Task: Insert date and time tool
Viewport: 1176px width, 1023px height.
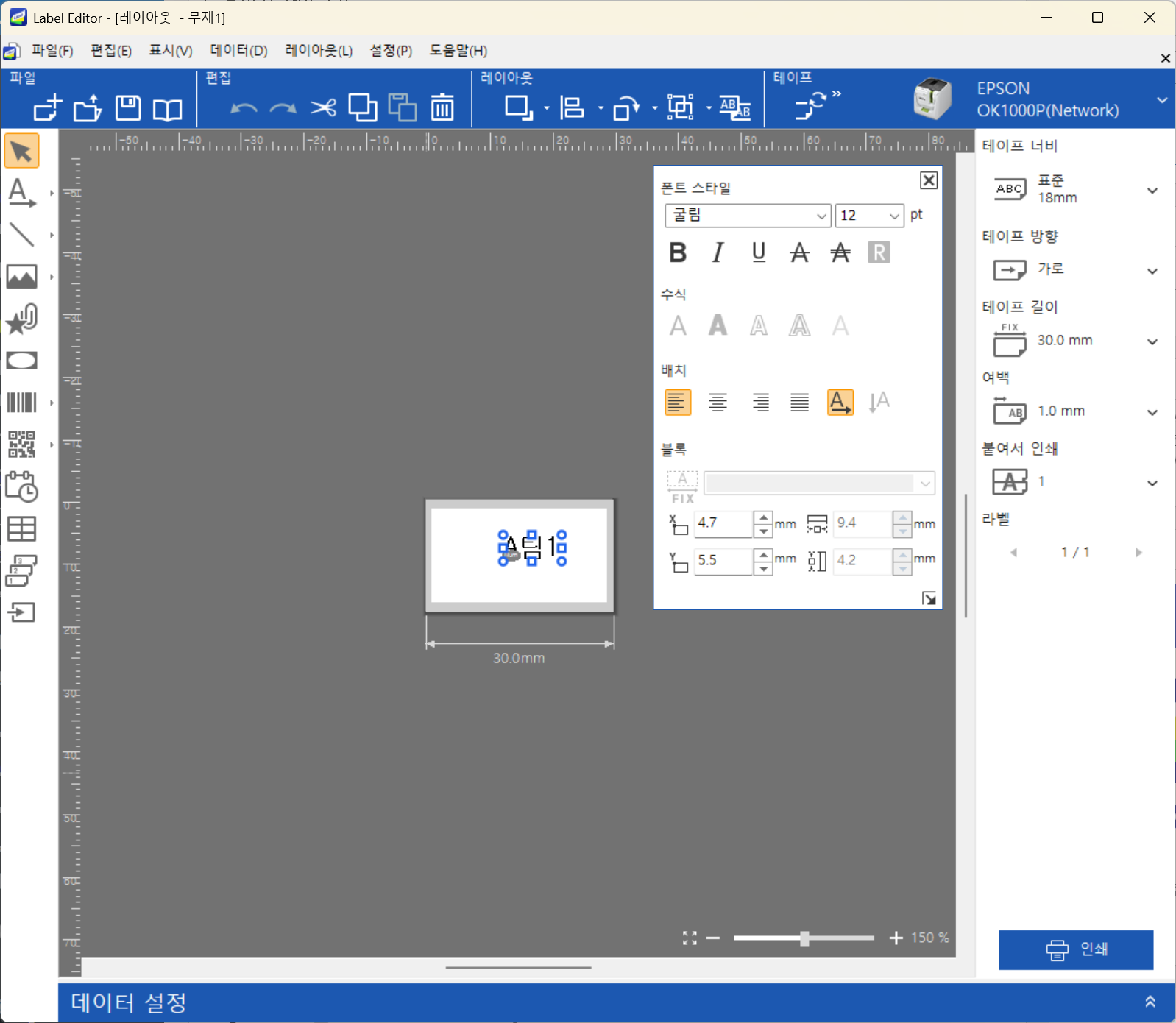Action: [21, 486]
